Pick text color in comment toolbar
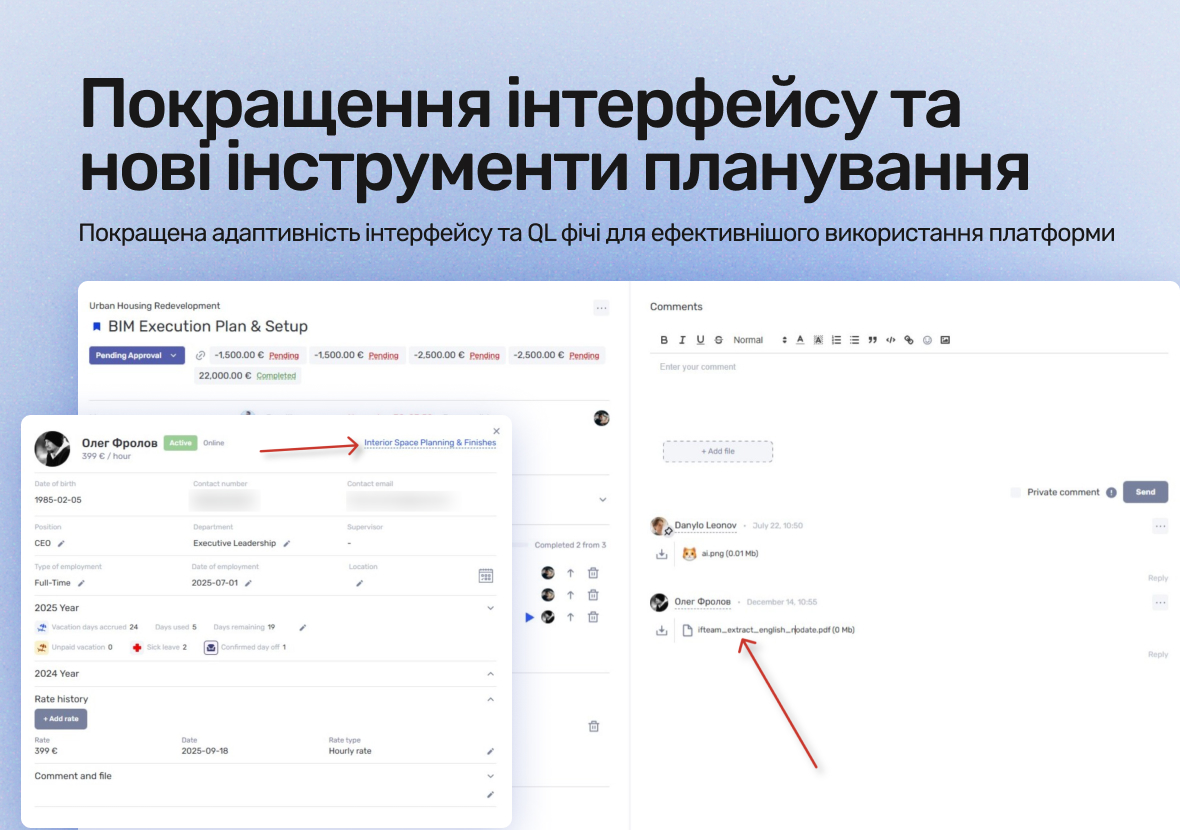The width and height of the screenshot is (1180, 830). coord(800,340)
